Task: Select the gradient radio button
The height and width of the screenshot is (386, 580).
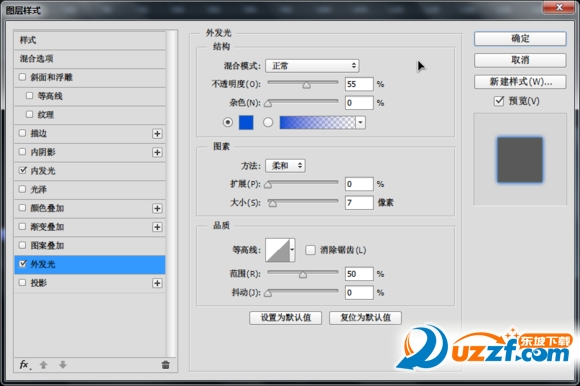Action: 268,122
